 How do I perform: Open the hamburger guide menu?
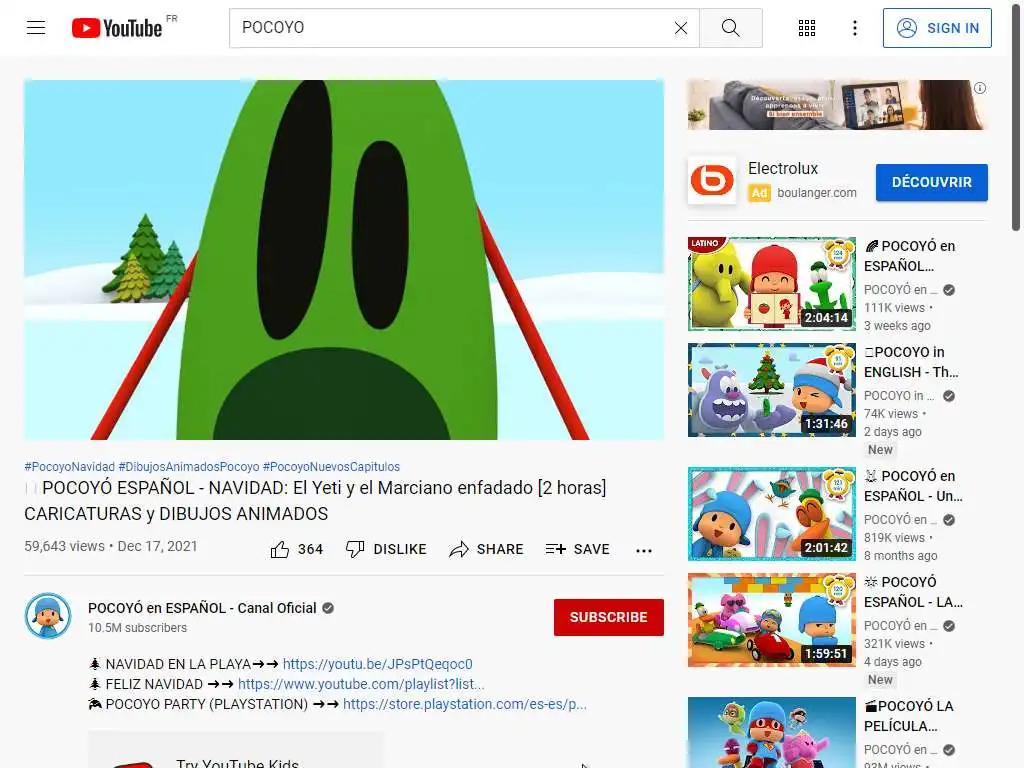36,28
